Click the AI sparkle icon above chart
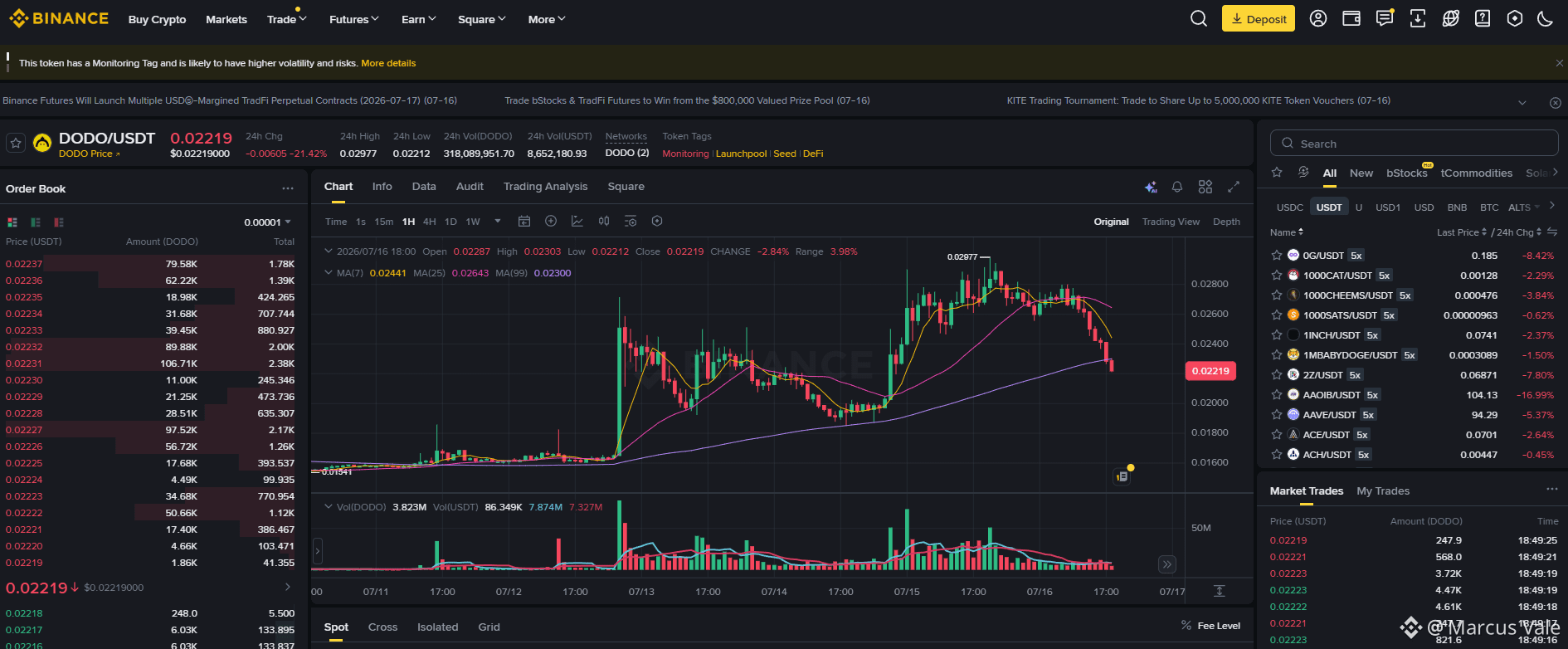 pyautogui.click(x=1151, y=188)
